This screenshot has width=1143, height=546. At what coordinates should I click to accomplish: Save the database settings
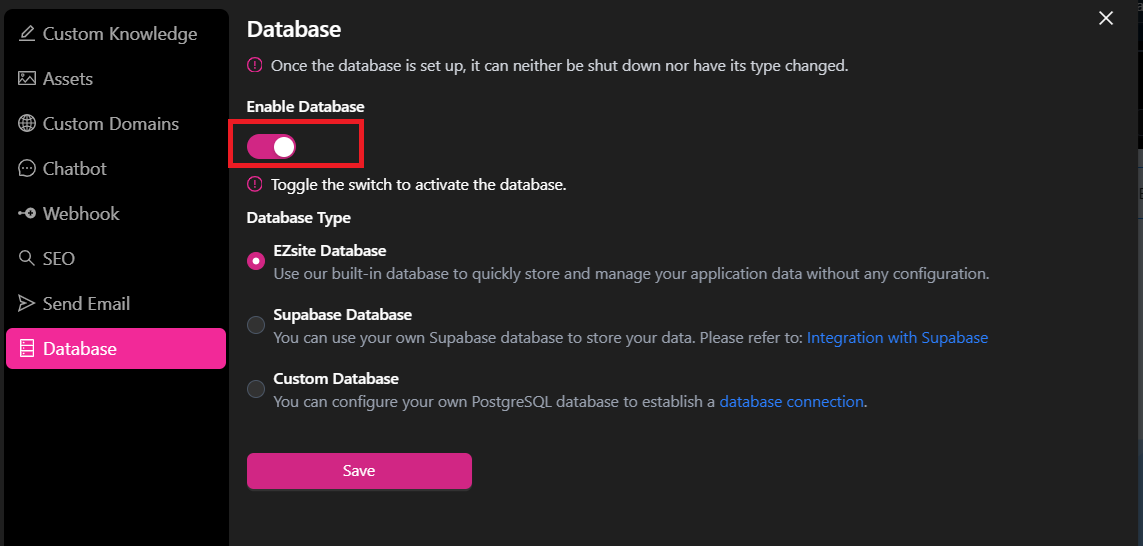[x=359, y=471]
